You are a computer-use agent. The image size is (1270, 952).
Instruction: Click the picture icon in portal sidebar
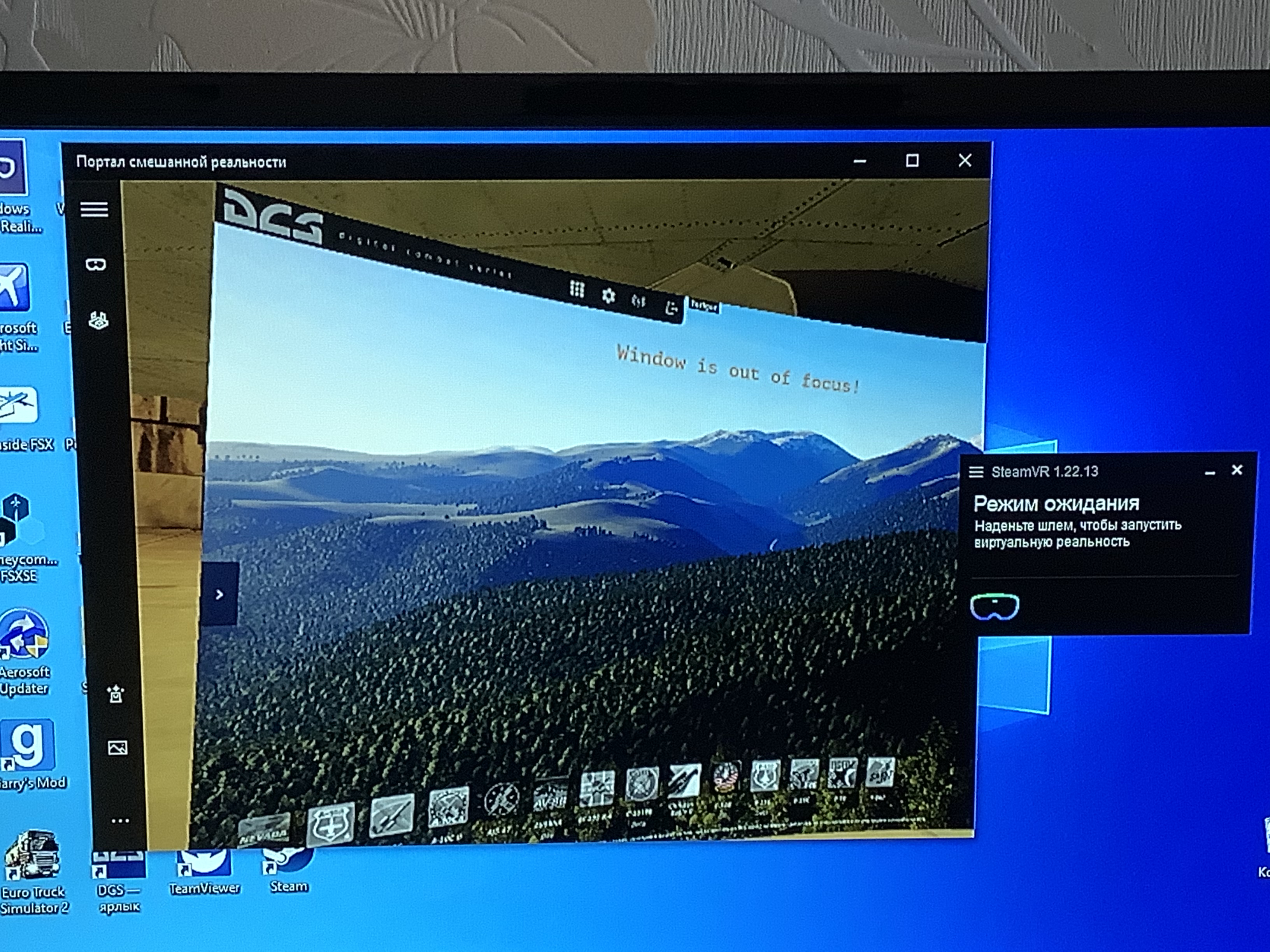[118, 748]
